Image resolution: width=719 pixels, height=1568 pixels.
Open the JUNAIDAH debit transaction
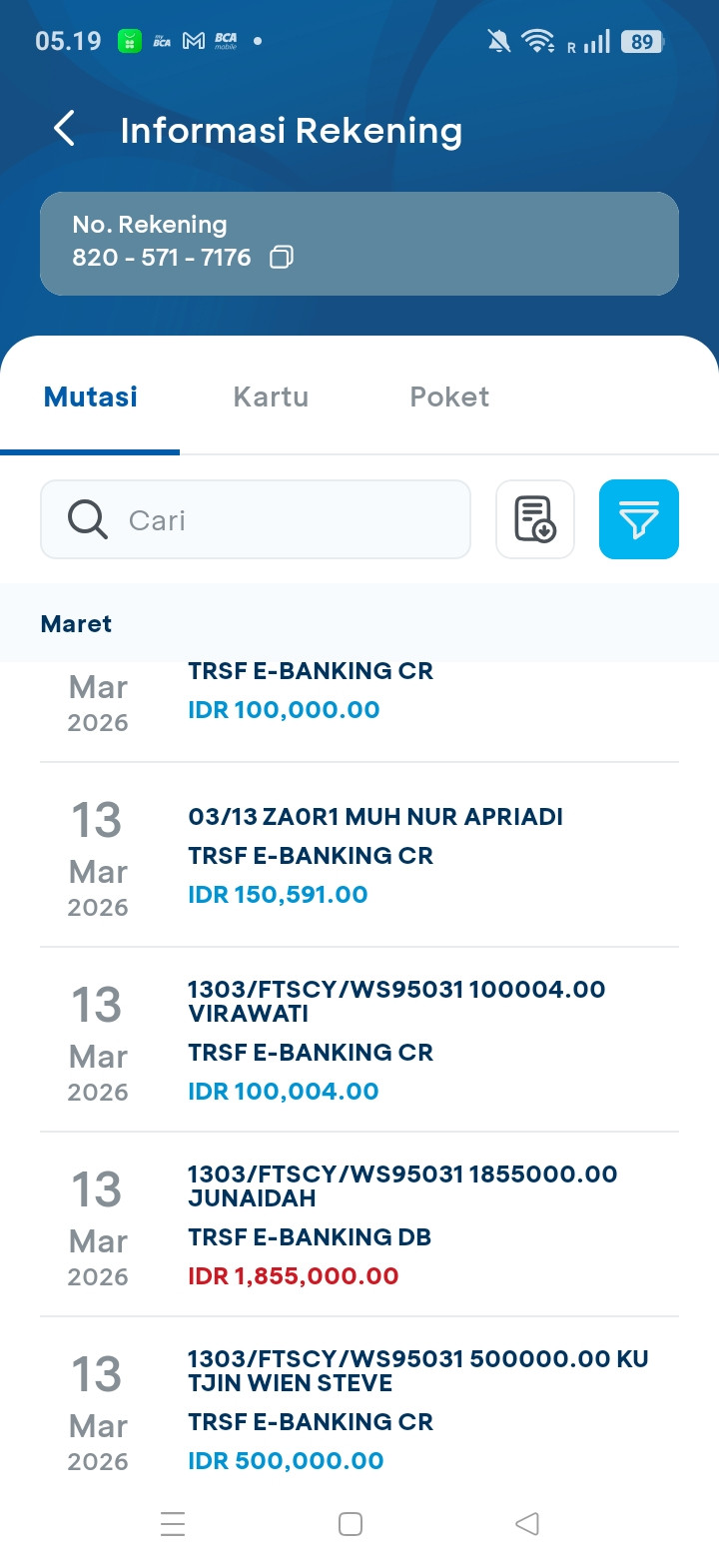(359, 1224)
